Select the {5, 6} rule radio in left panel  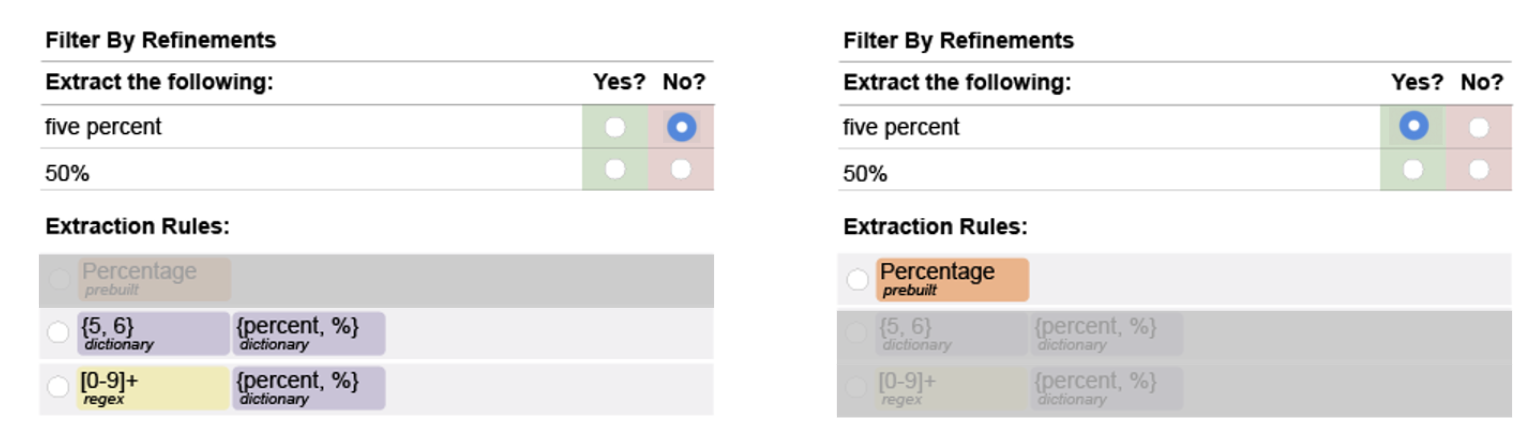58,333
